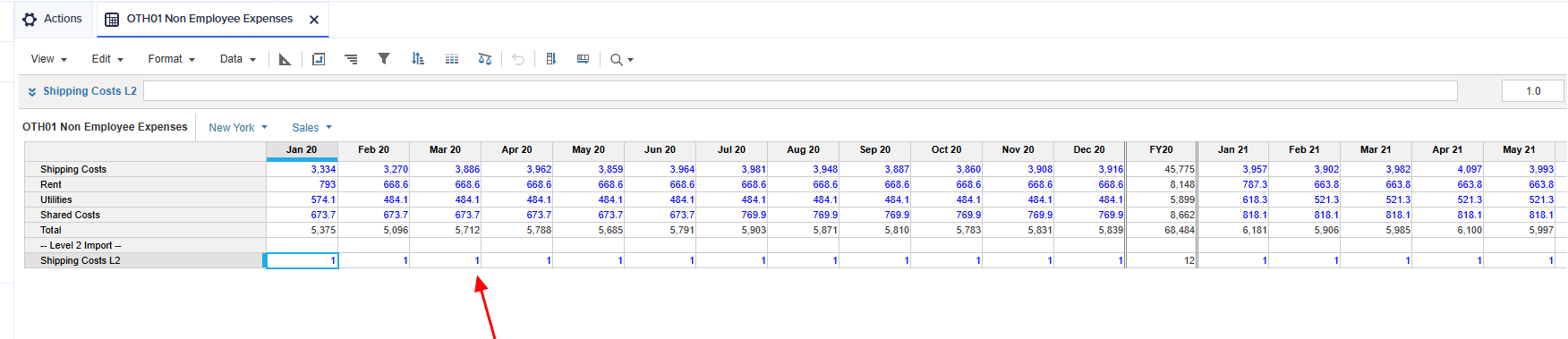Select the FY20 column header

pos(1161,150)
